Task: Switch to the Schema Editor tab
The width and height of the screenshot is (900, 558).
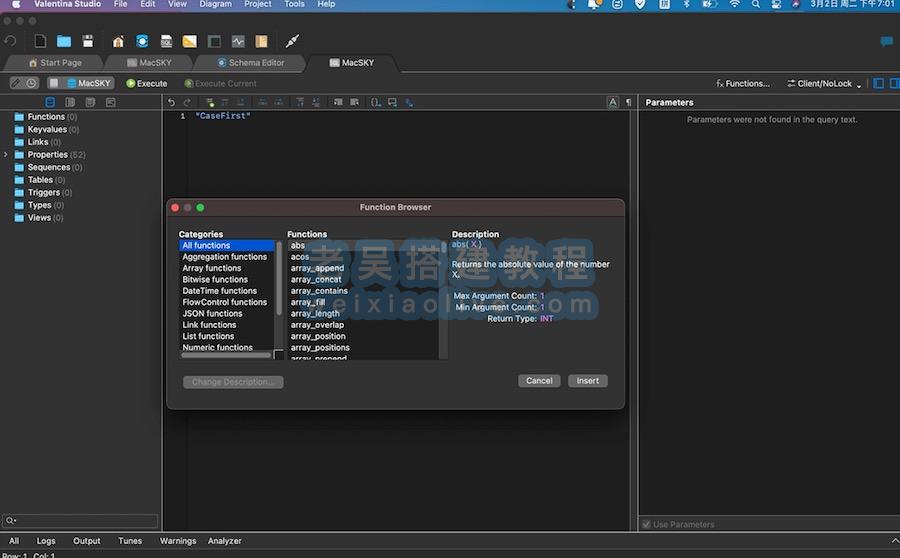Action: [x=250, y=63]
